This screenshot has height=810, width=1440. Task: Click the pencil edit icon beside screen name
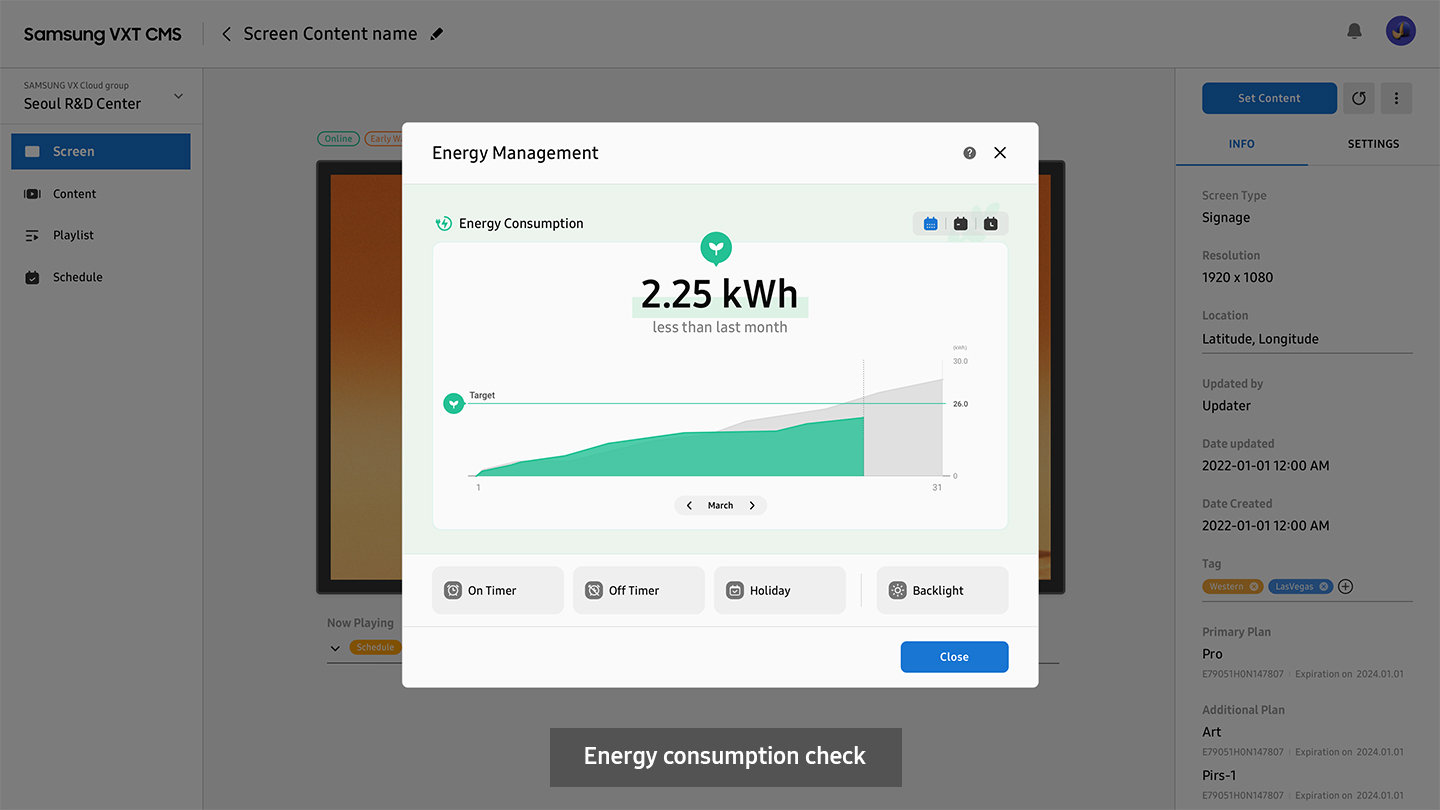coord(436,34)
